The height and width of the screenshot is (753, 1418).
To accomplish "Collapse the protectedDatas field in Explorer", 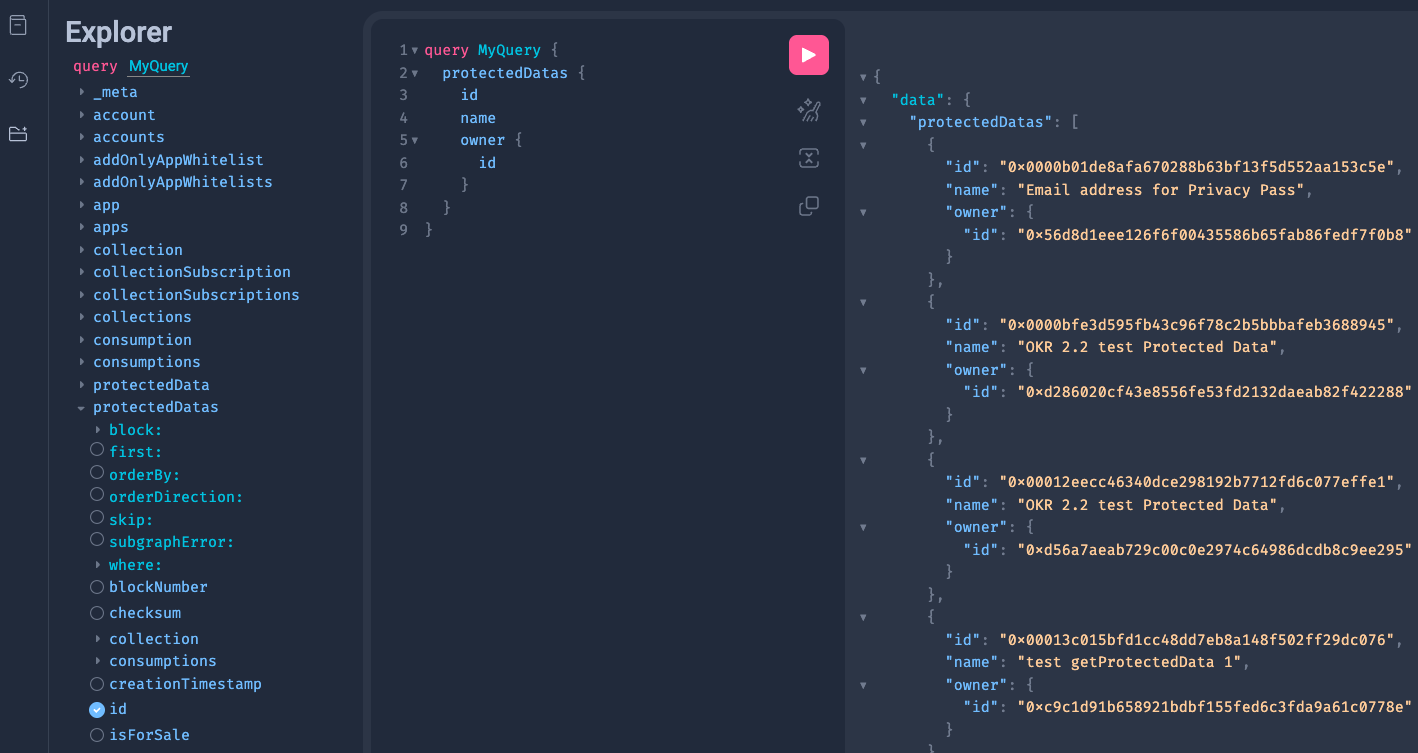I will [82, 407].
